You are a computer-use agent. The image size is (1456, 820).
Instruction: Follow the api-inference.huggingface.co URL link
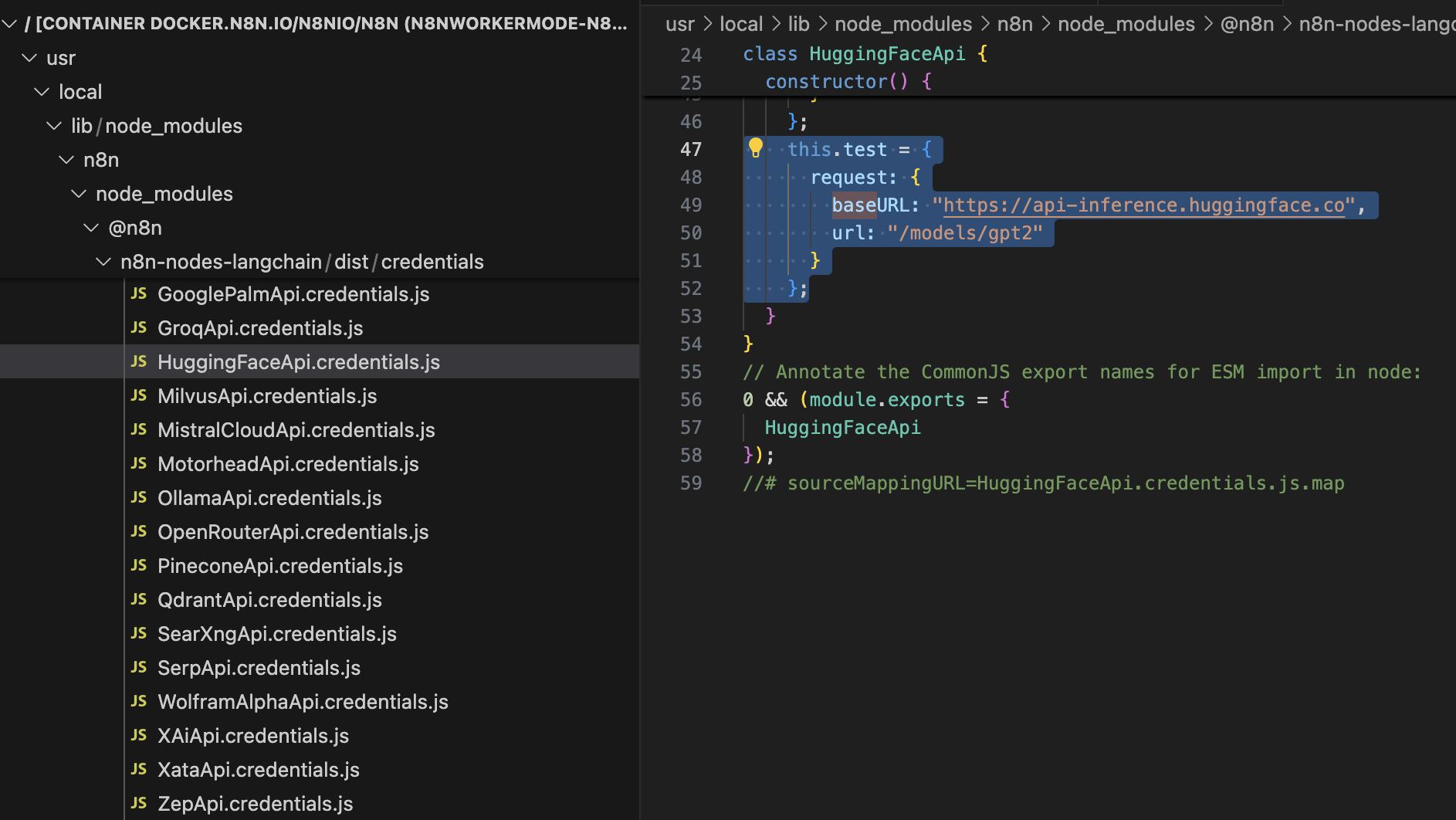point(1143,205)
